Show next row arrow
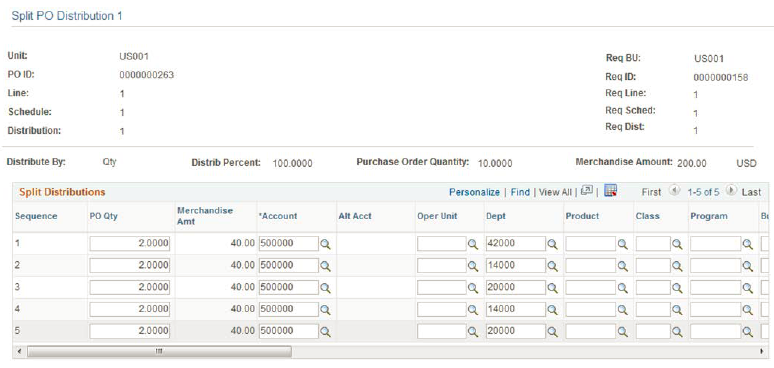 (732, 191)
